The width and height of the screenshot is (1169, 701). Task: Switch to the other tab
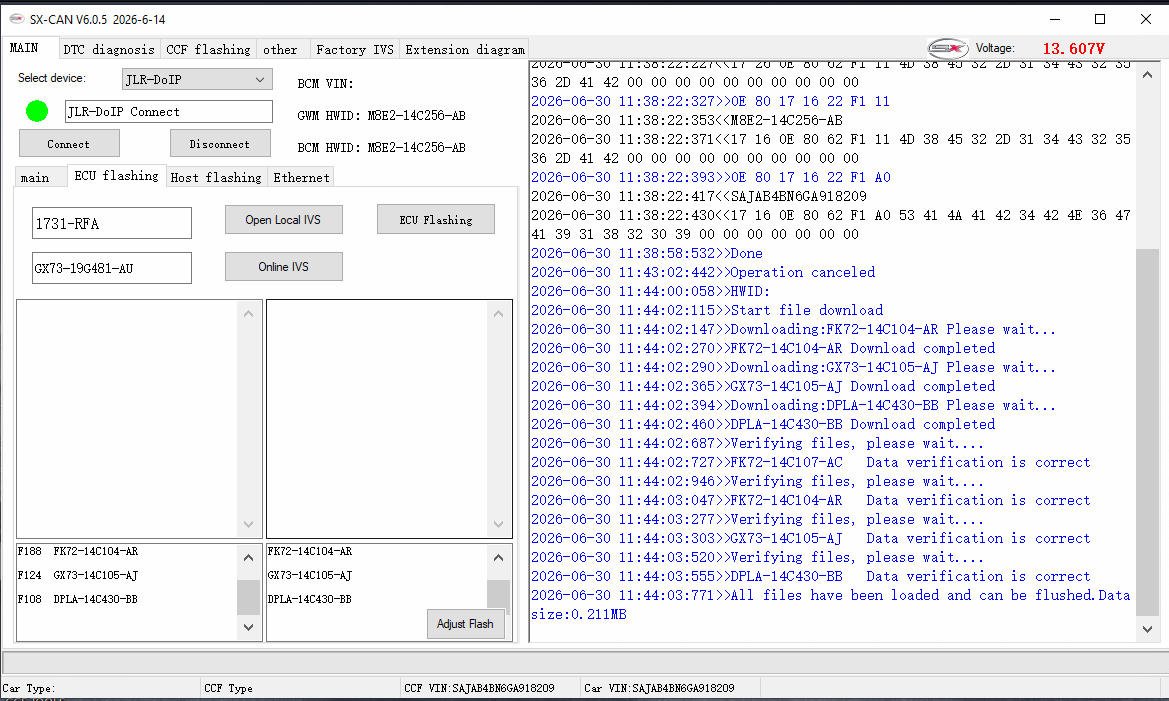pyautogui.click(x=280, y=49)
